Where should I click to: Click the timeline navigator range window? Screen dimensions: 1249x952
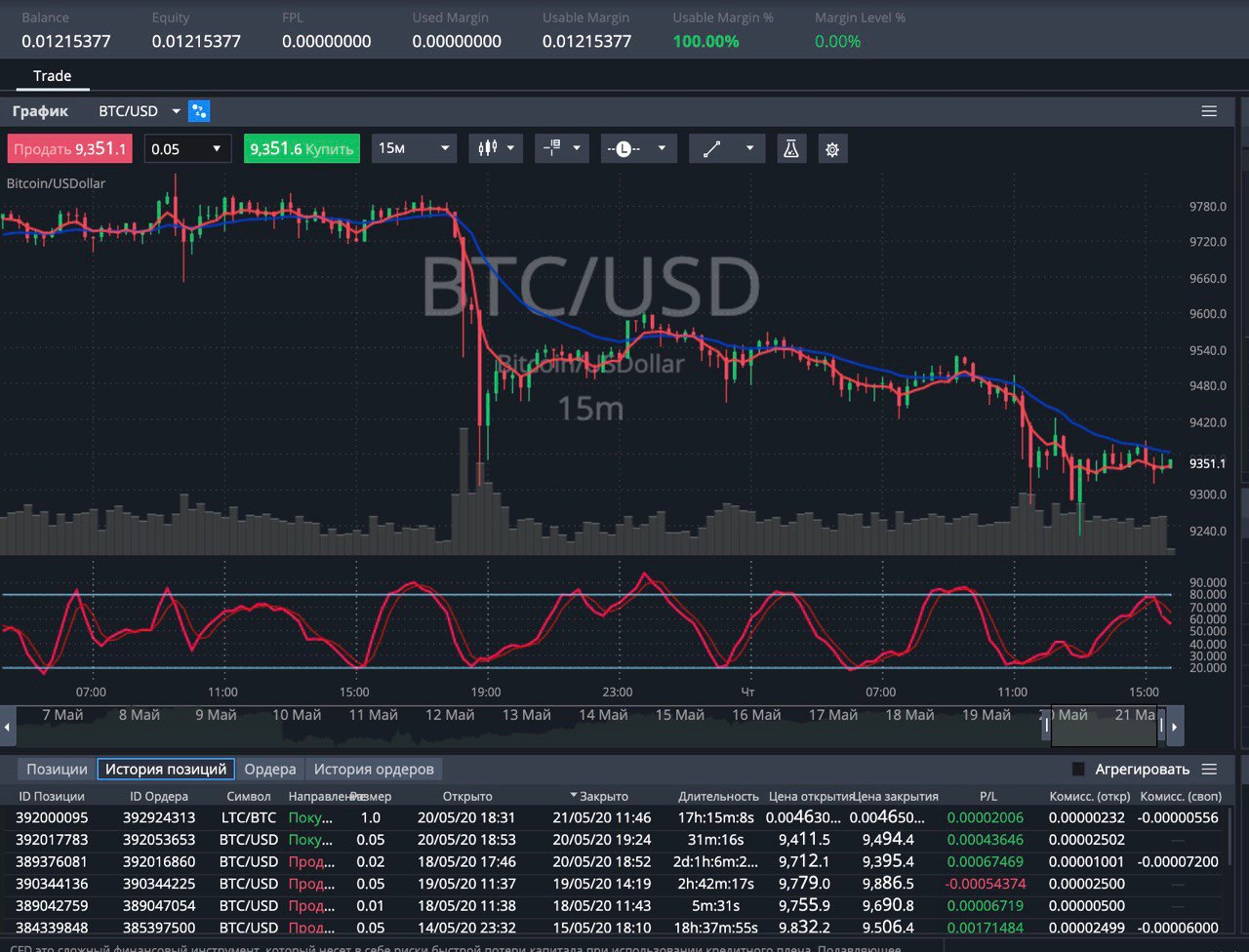pyautogui.click(x=1104, y=726)
